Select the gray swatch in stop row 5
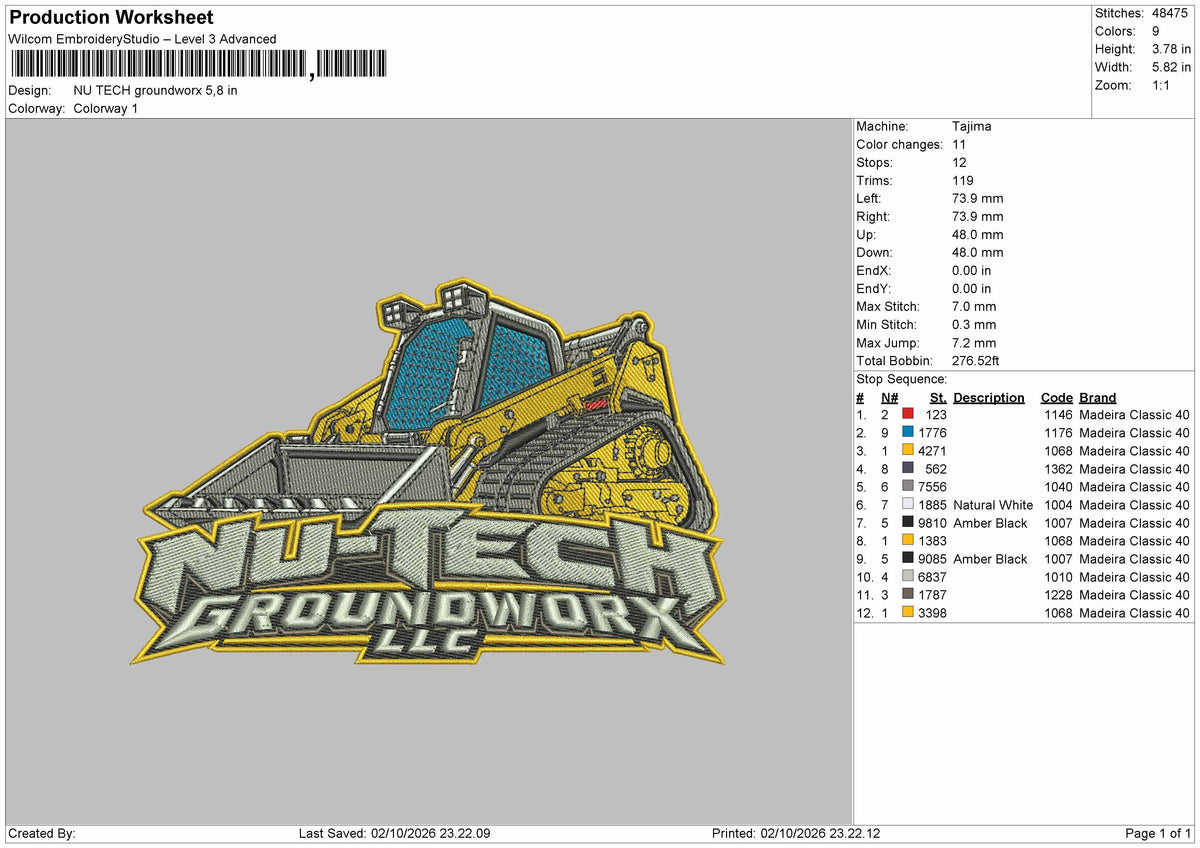 point(907,486)
